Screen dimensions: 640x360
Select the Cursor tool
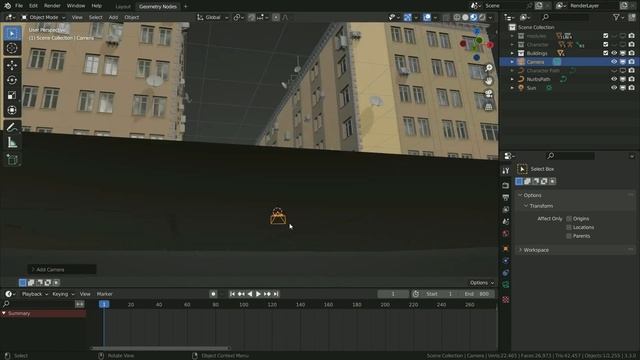(12, 48)
